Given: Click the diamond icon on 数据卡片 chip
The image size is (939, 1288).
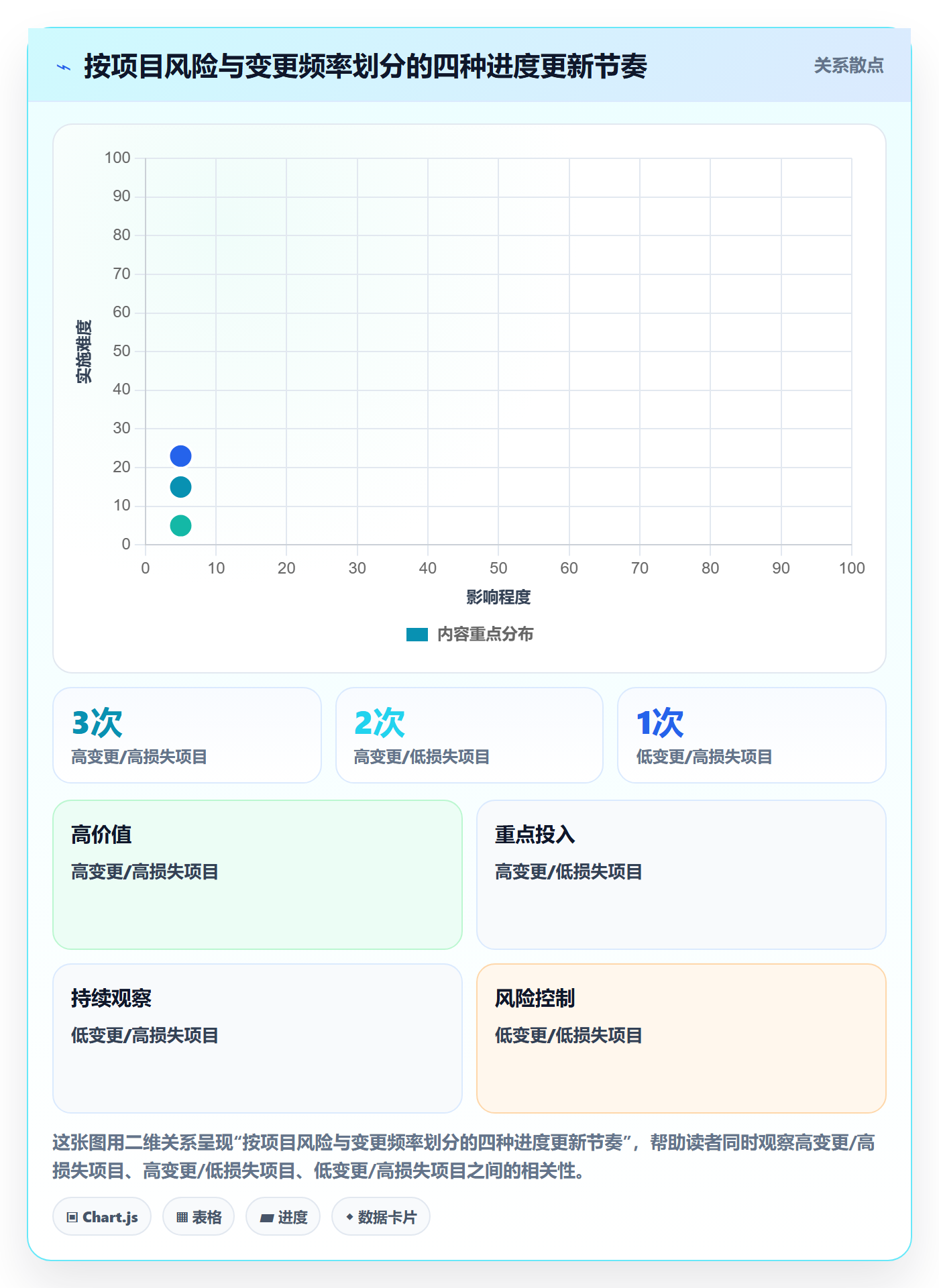Looking at the screenshot, I should tap(349, 1217).
